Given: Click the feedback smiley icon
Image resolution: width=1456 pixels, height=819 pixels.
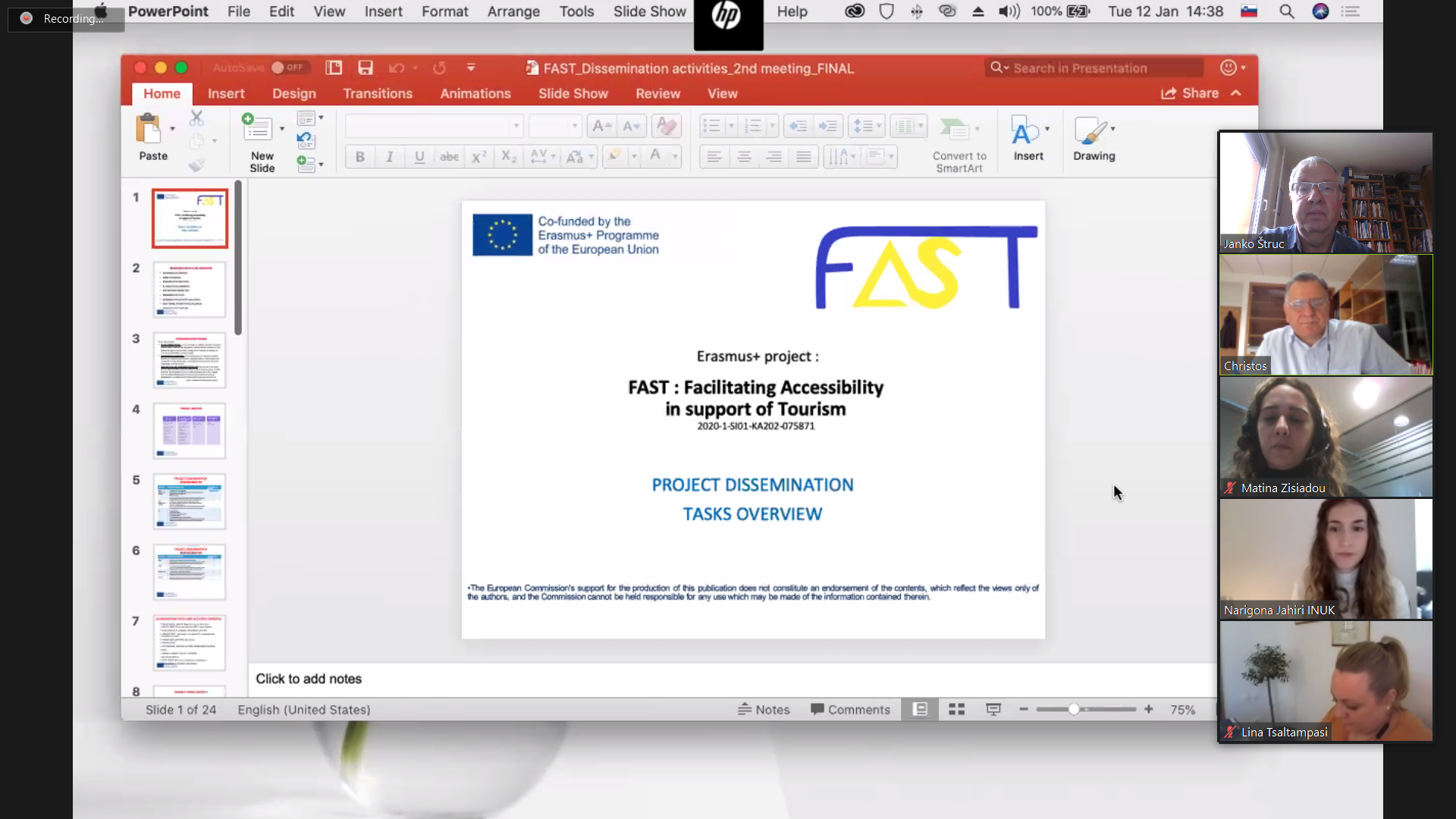Looking at the screenshot, I should click(x=1228, y=67).
